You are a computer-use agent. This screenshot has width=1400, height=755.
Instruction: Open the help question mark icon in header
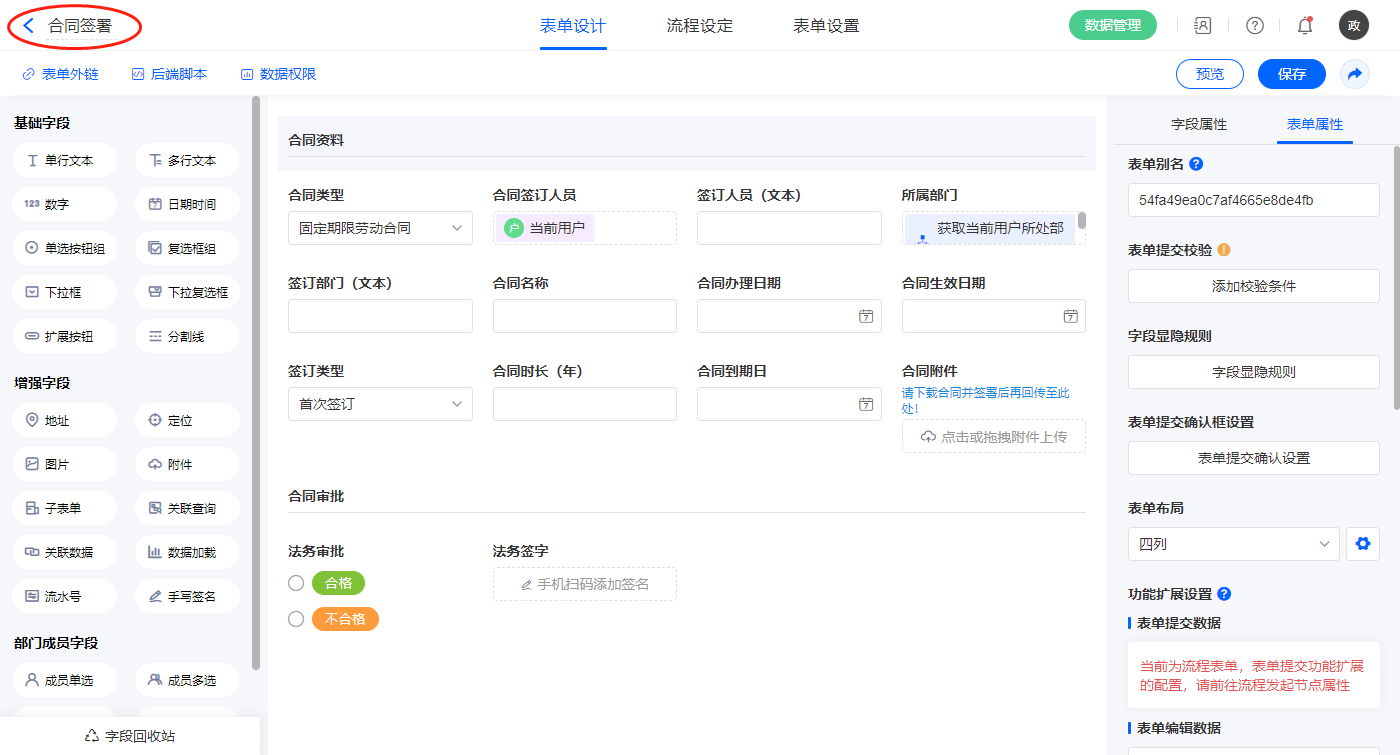pyautogui.click(x=1254, y=26)
